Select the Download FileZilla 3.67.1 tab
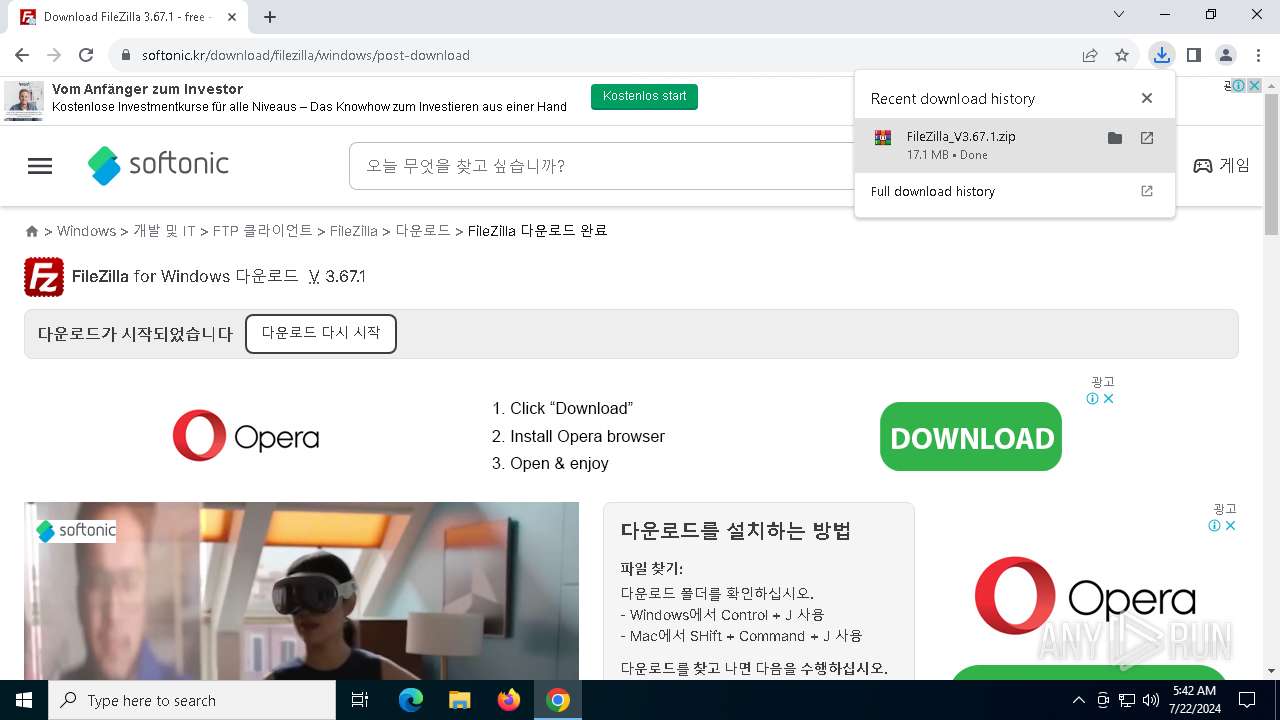 [130, 17]
